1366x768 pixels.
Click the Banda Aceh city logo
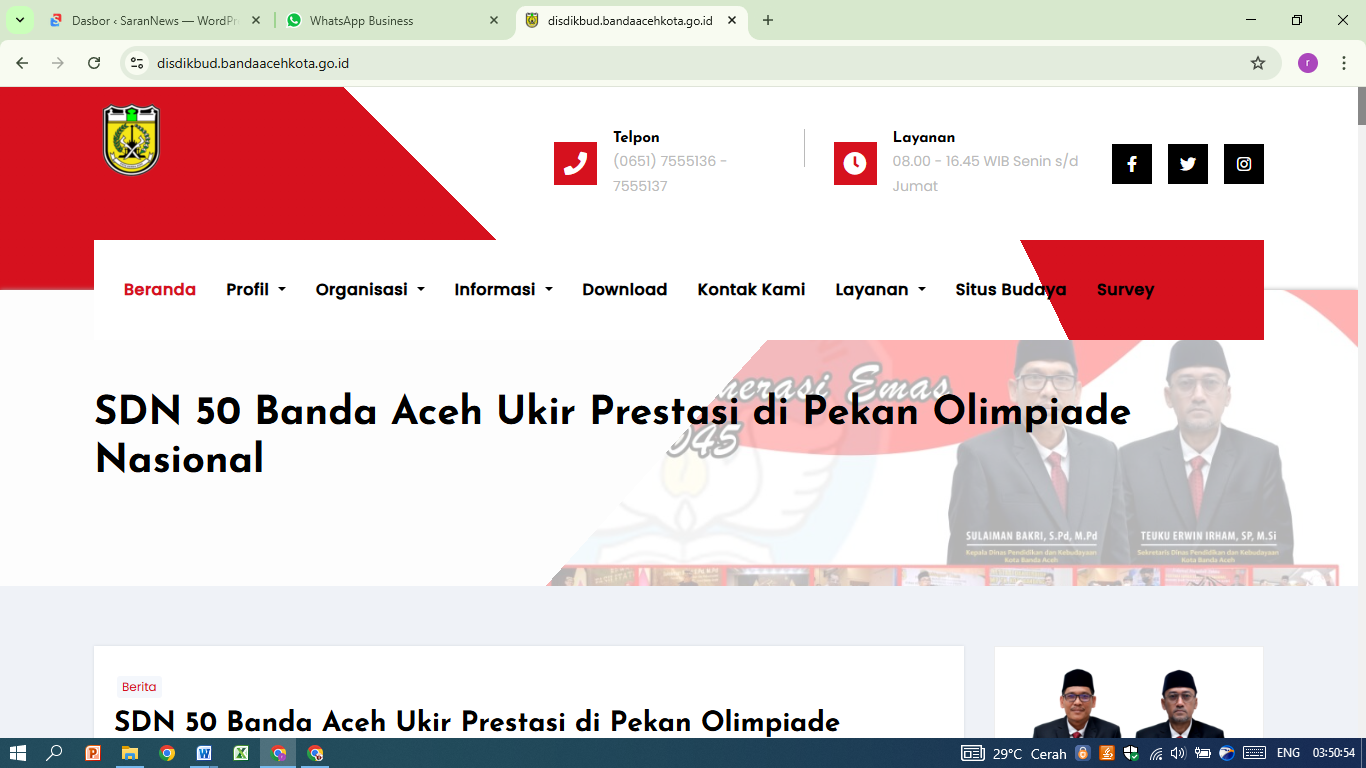[x=131, y=140]
